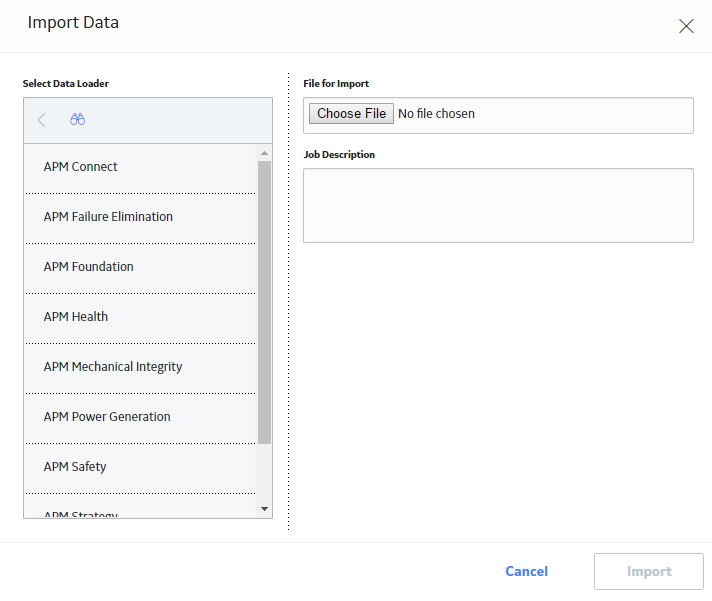
Task: Click the Cancel link
Action: tap(526, 571)
